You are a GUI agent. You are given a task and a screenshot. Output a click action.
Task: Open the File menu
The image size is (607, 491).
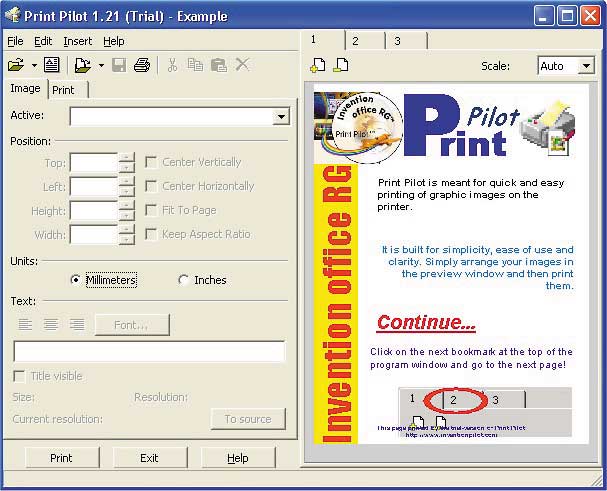[x=15, y=41]
